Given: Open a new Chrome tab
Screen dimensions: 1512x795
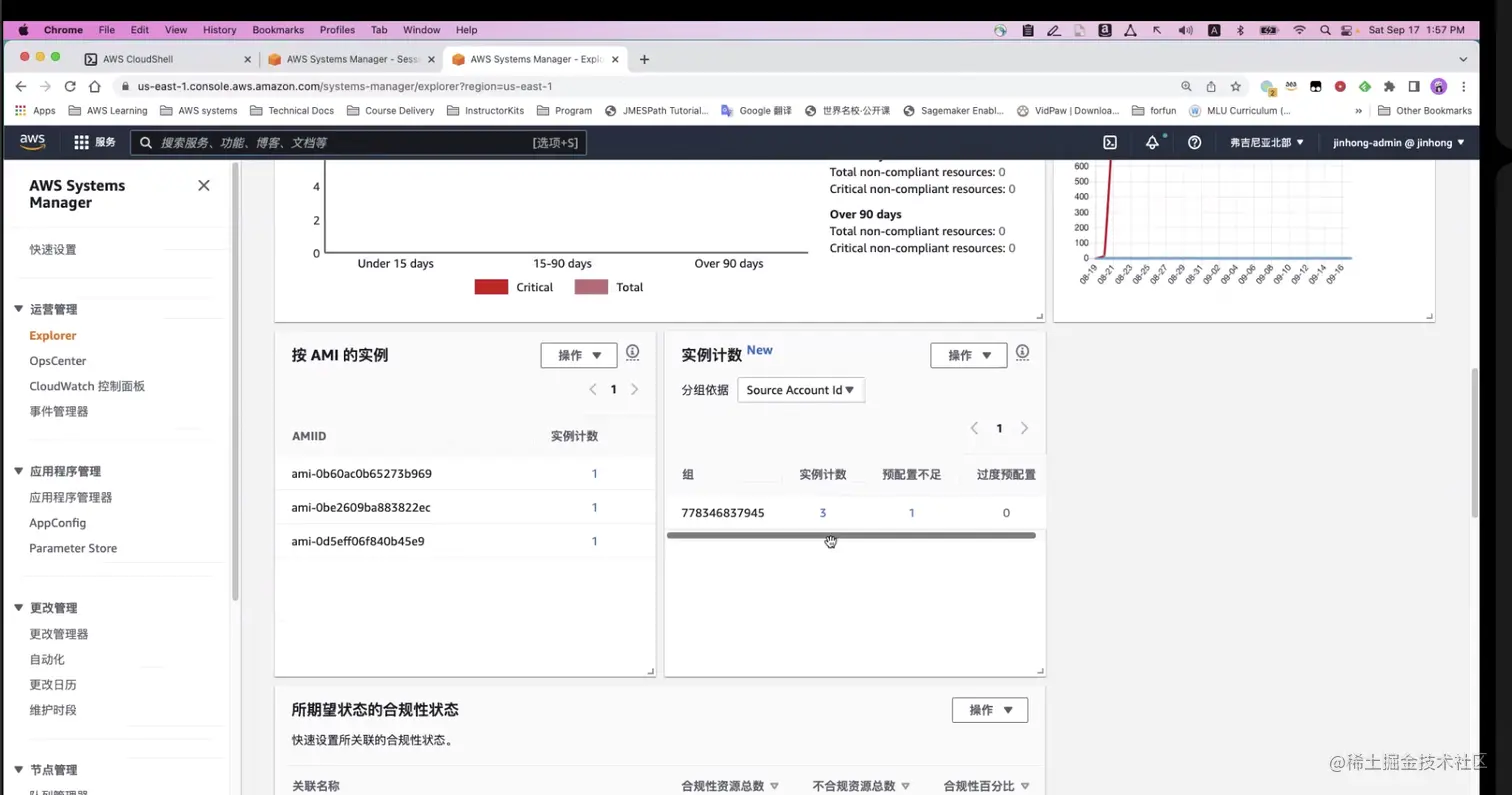Looking at the screenshot, I should coord(644,59).
